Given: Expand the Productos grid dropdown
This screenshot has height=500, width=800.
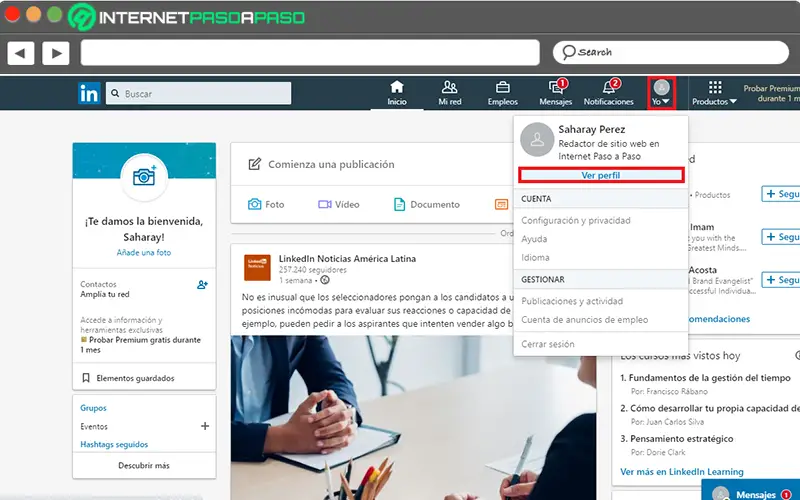Looking at the screenshot, I should 714,93.
